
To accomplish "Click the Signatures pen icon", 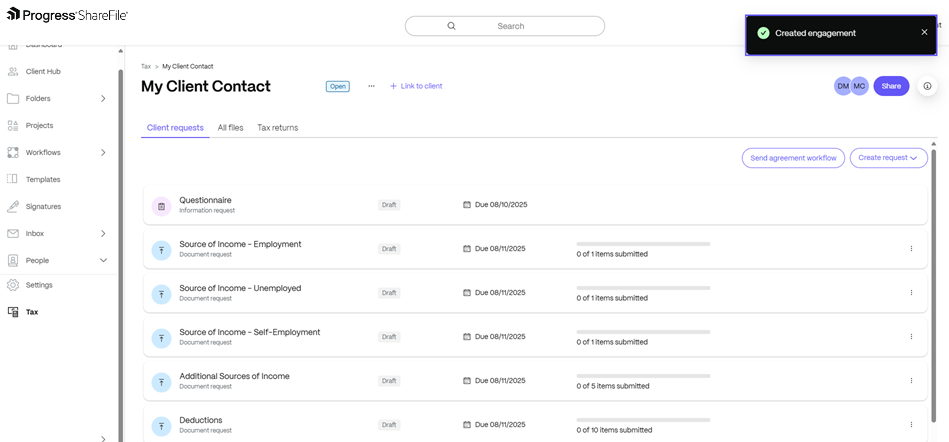I will (13, 206).
